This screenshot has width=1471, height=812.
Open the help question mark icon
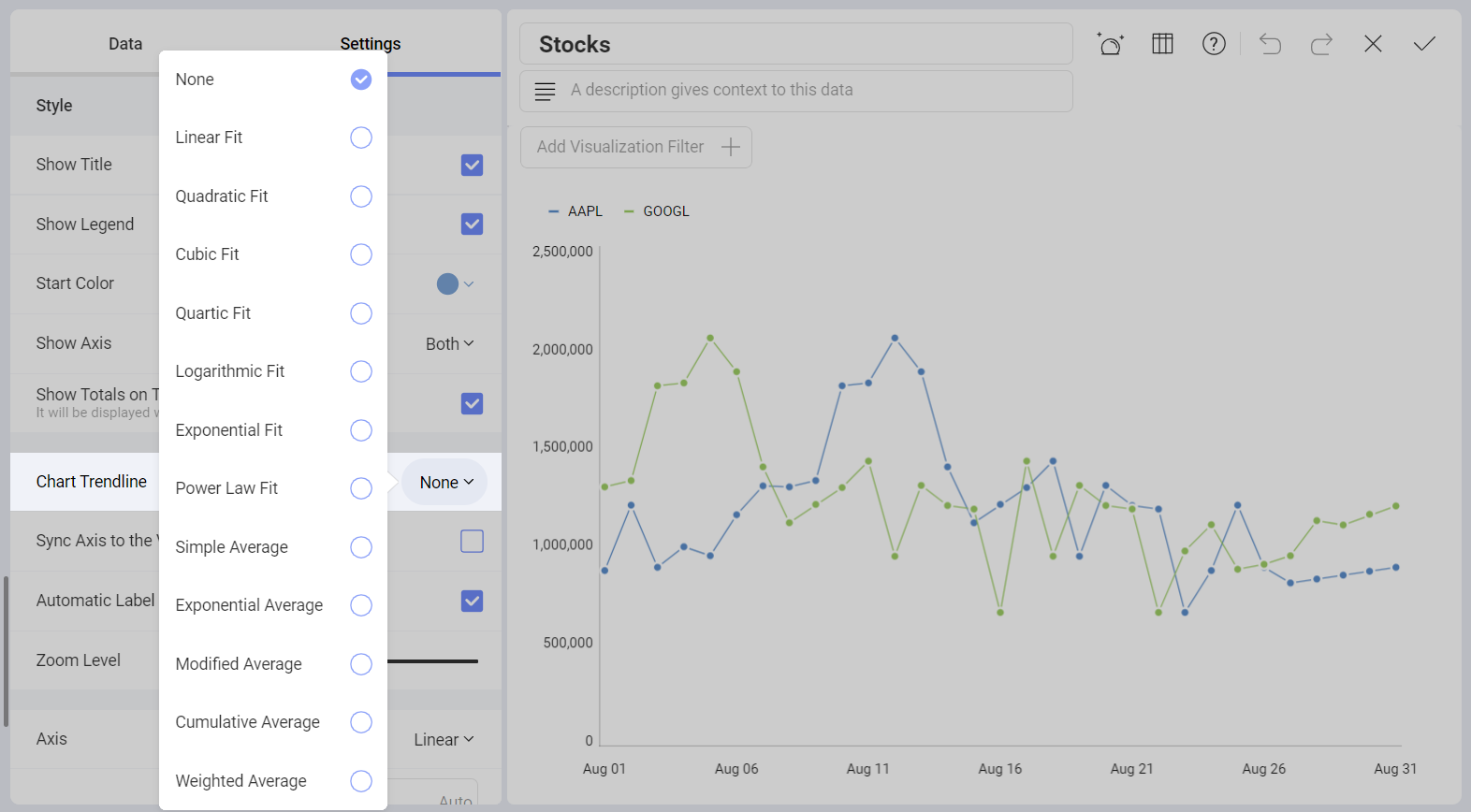point(1214,44)
